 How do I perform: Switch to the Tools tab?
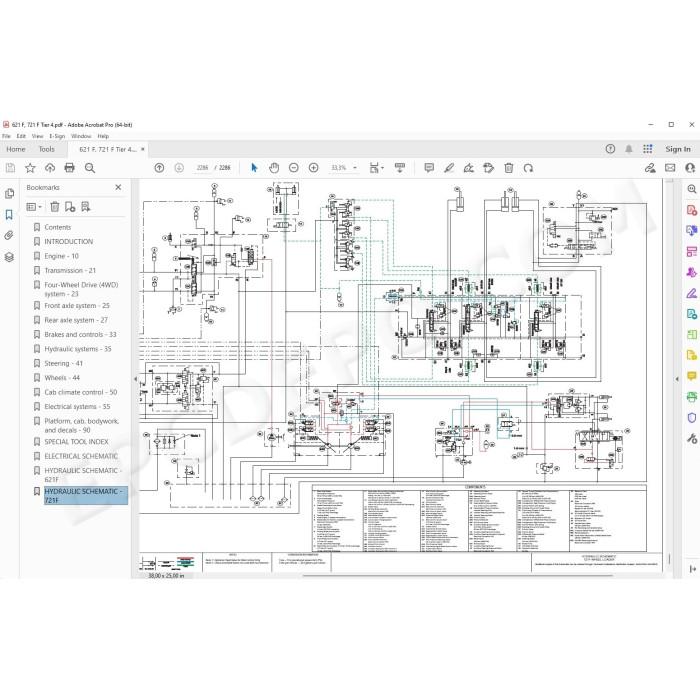(46, 149)
